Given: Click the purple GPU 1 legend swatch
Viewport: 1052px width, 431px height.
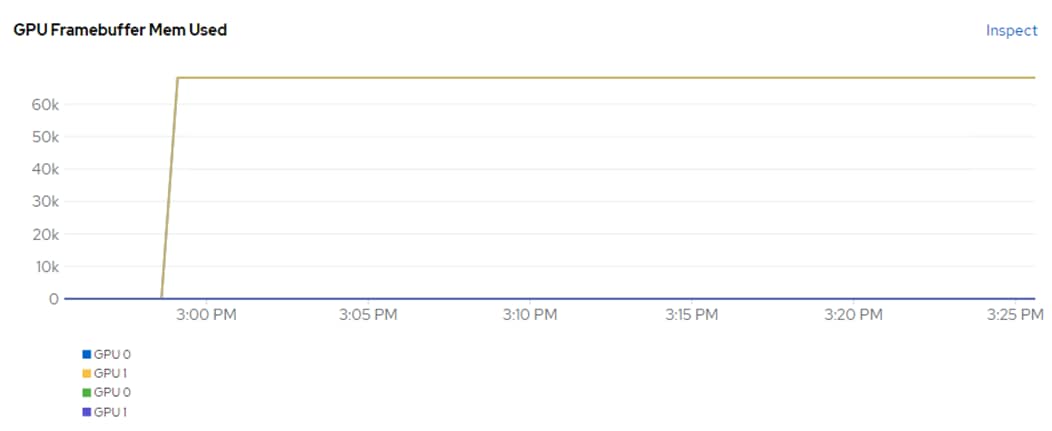Looking at the screenshot, I should coord(86,412).
